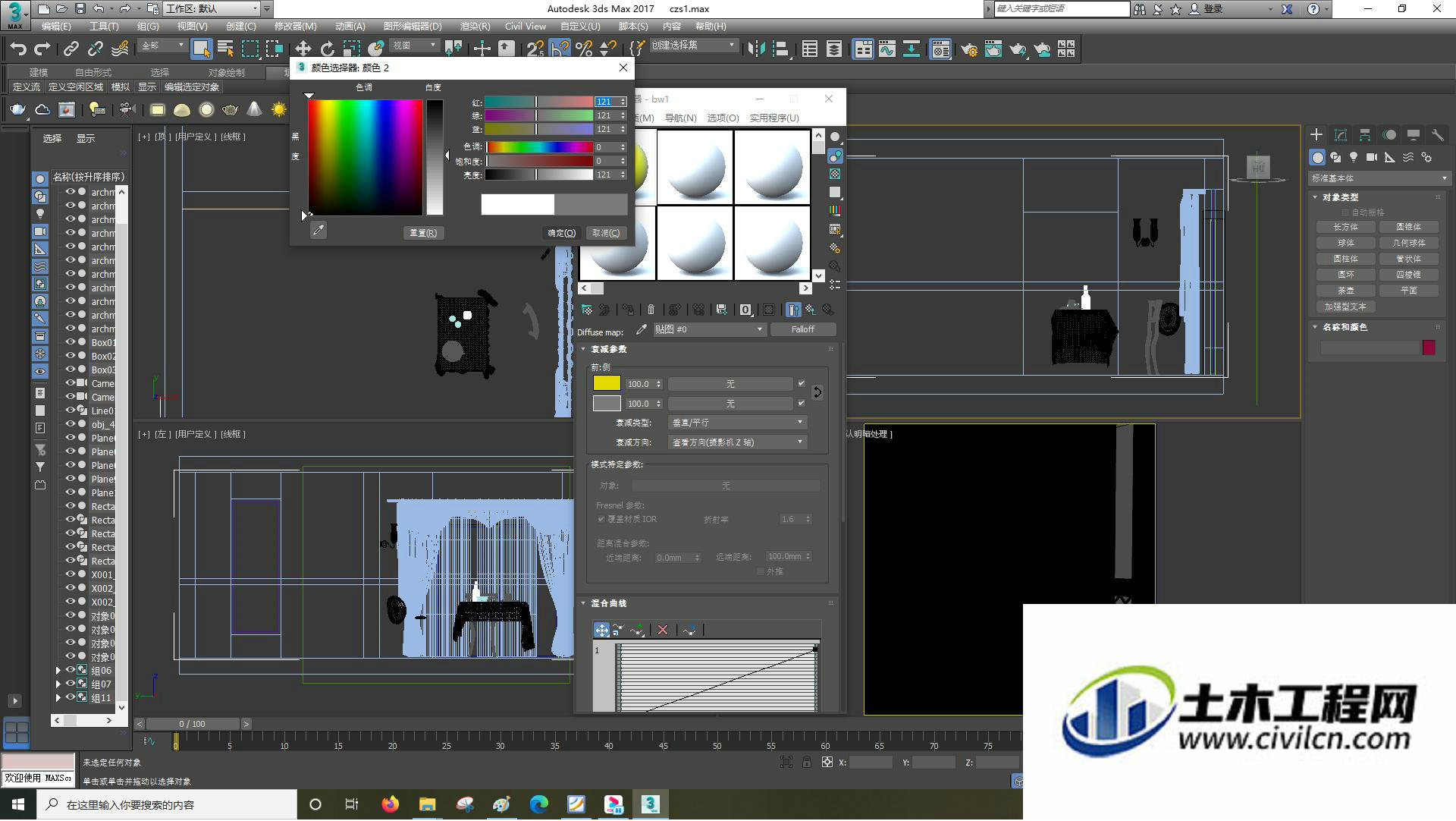Open the 导航(N) menu in material editor
The width and height of the screenshot is (1456, 821).
[x=680, y=118]
